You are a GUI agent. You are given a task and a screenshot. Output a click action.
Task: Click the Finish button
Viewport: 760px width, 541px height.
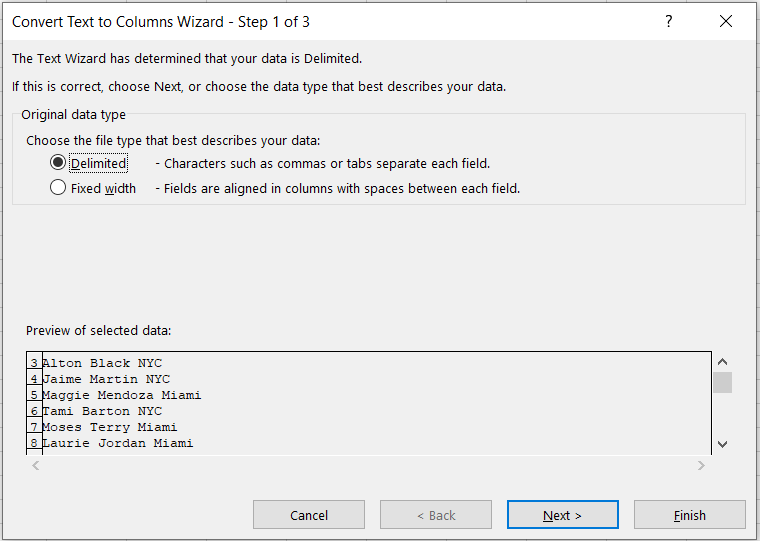click(689, 515)
